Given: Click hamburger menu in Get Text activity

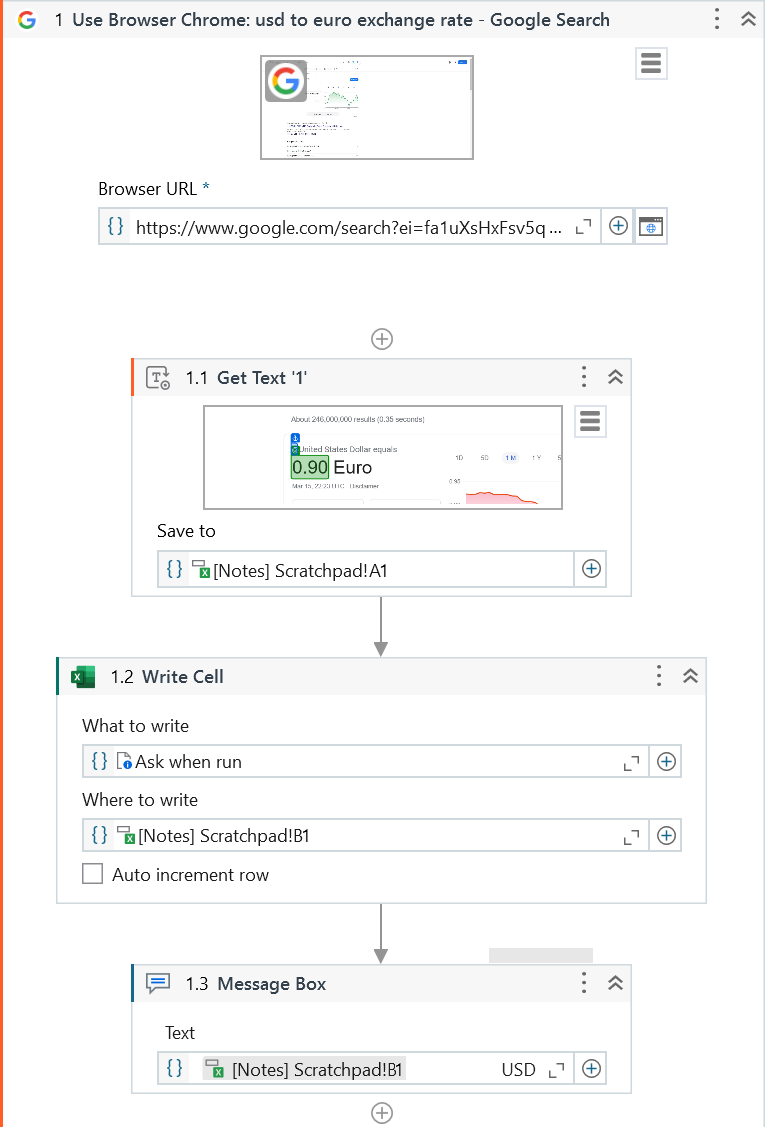Looking at the screenshot, I should tap(590, 422).
